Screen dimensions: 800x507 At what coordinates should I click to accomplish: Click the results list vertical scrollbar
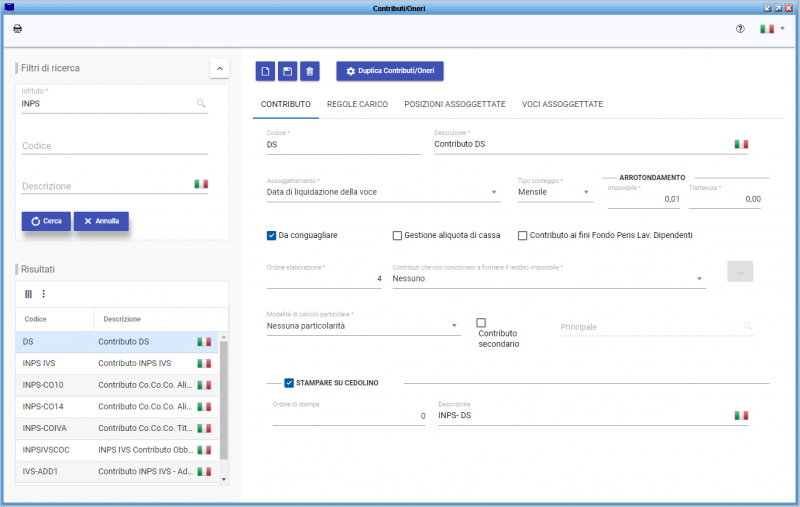tap(224, 400)
